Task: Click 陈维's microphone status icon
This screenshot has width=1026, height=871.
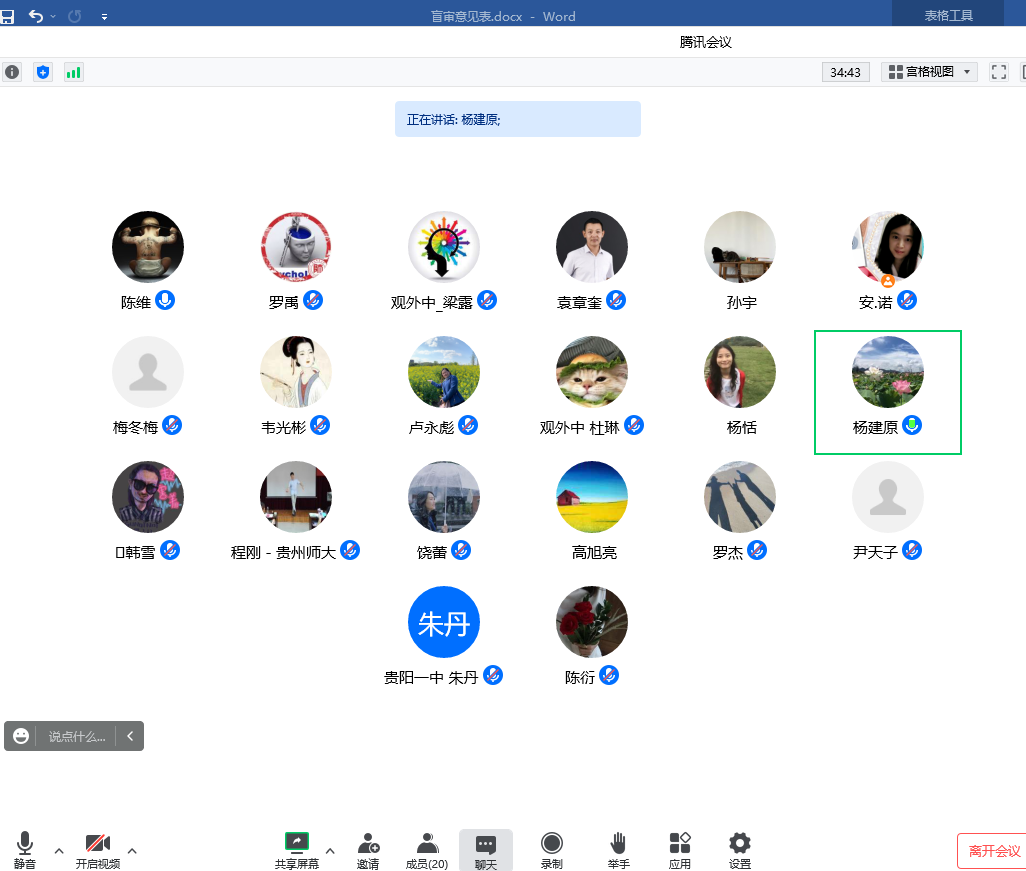Action: coord(165,300)
